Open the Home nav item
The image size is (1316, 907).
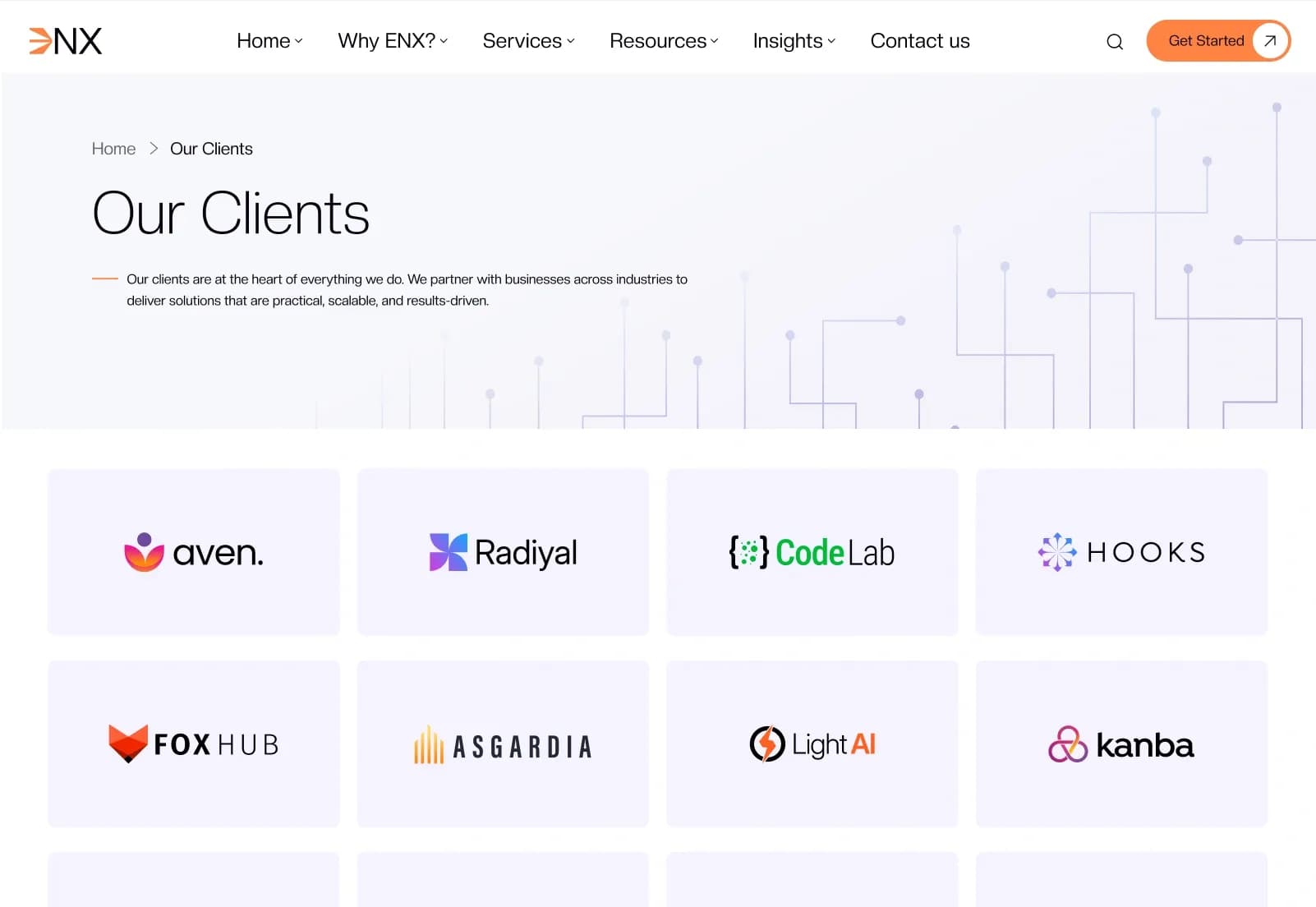pyautogui.click(x=264, y=41)
